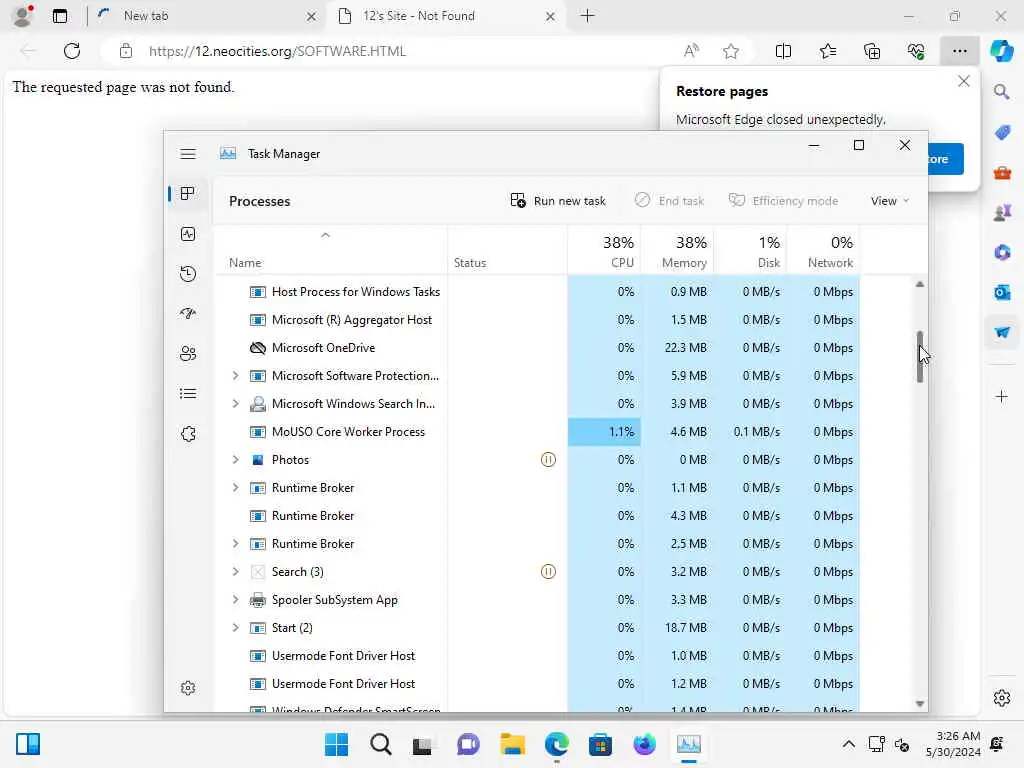Screen dimensions: 1024x768
Task: Expand the Start (2) process group
Action: point(235,628)
